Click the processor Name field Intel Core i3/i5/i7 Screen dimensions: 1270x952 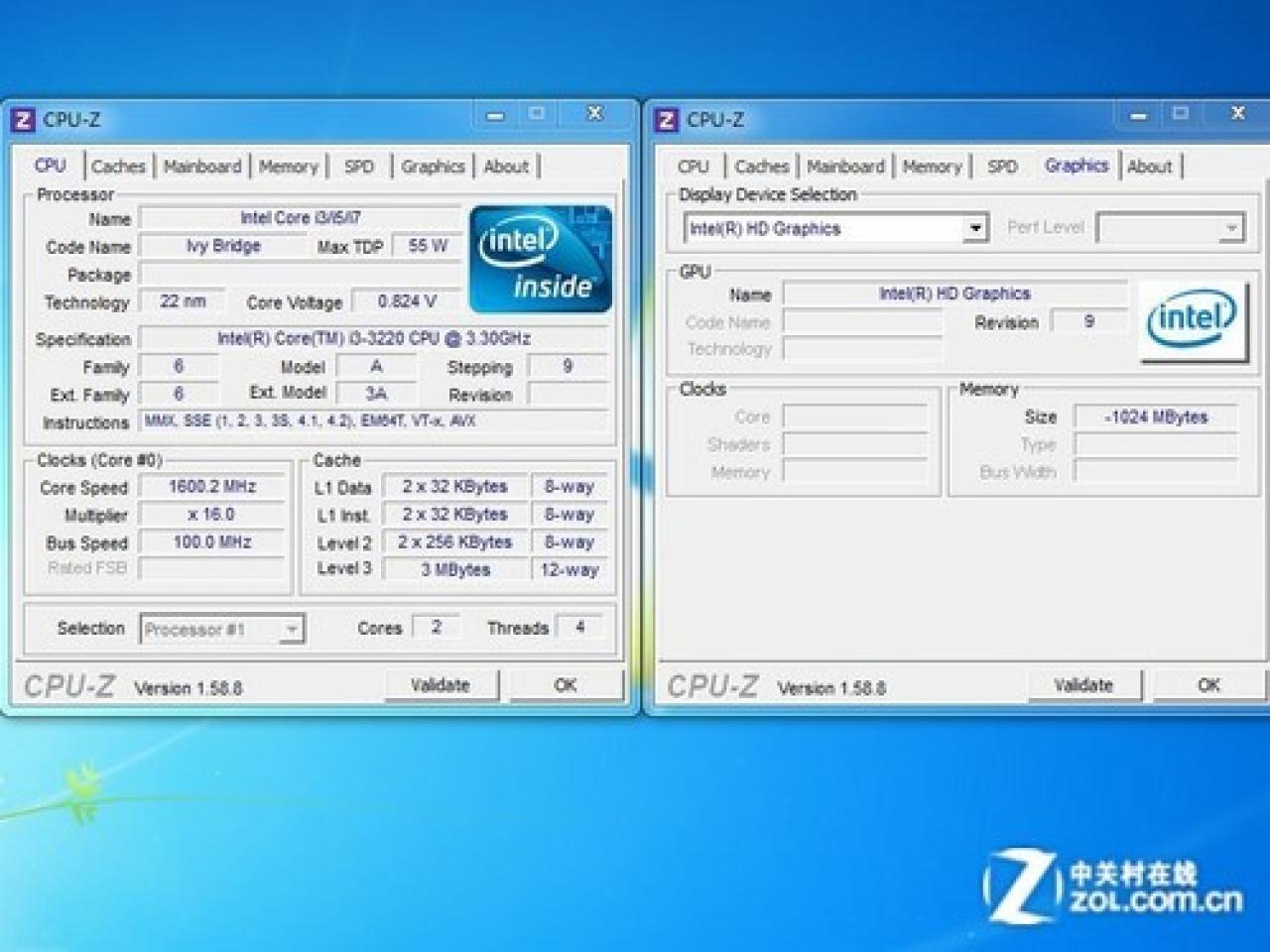[x=300, y=218]
